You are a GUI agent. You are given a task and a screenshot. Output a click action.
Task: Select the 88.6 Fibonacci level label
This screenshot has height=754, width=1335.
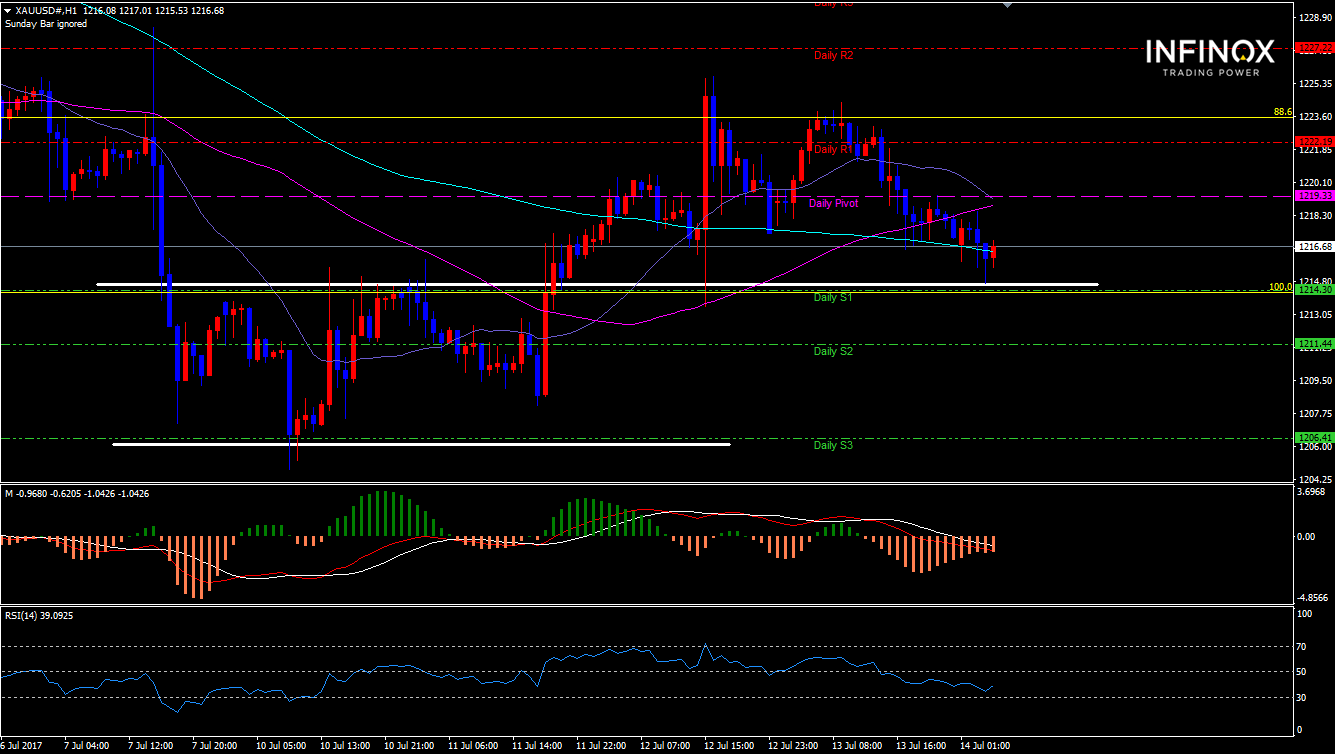1283,112
